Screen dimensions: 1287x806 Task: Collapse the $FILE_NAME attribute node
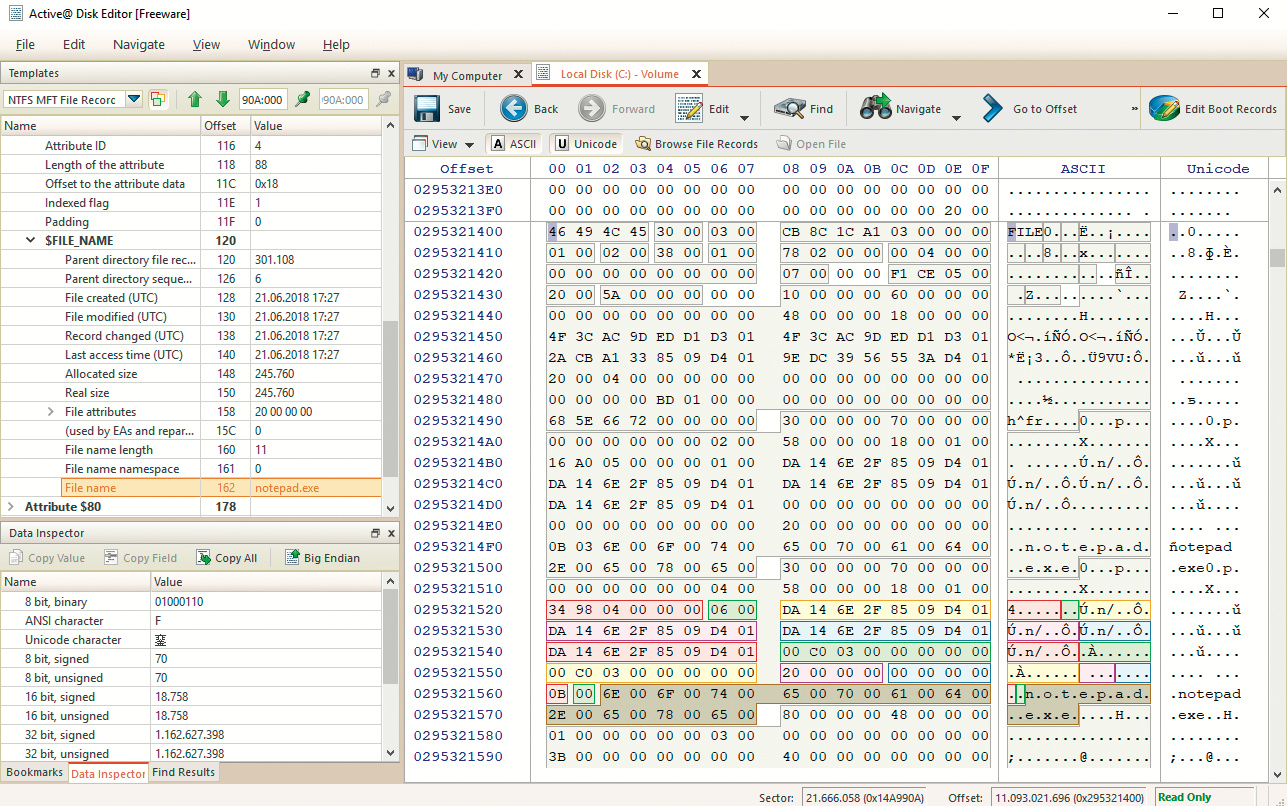[x=30, y=241]
